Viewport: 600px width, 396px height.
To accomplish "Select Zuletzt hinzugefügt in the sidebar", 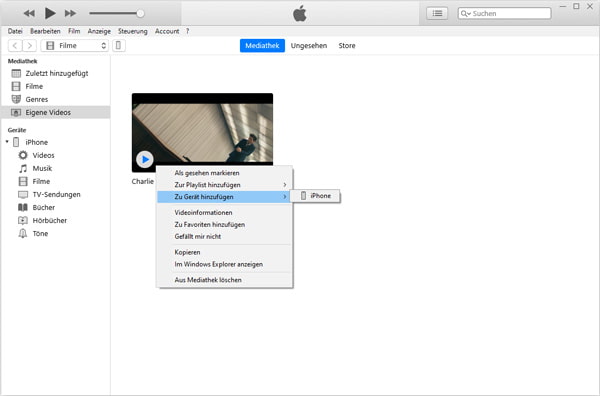I will 55,73.
